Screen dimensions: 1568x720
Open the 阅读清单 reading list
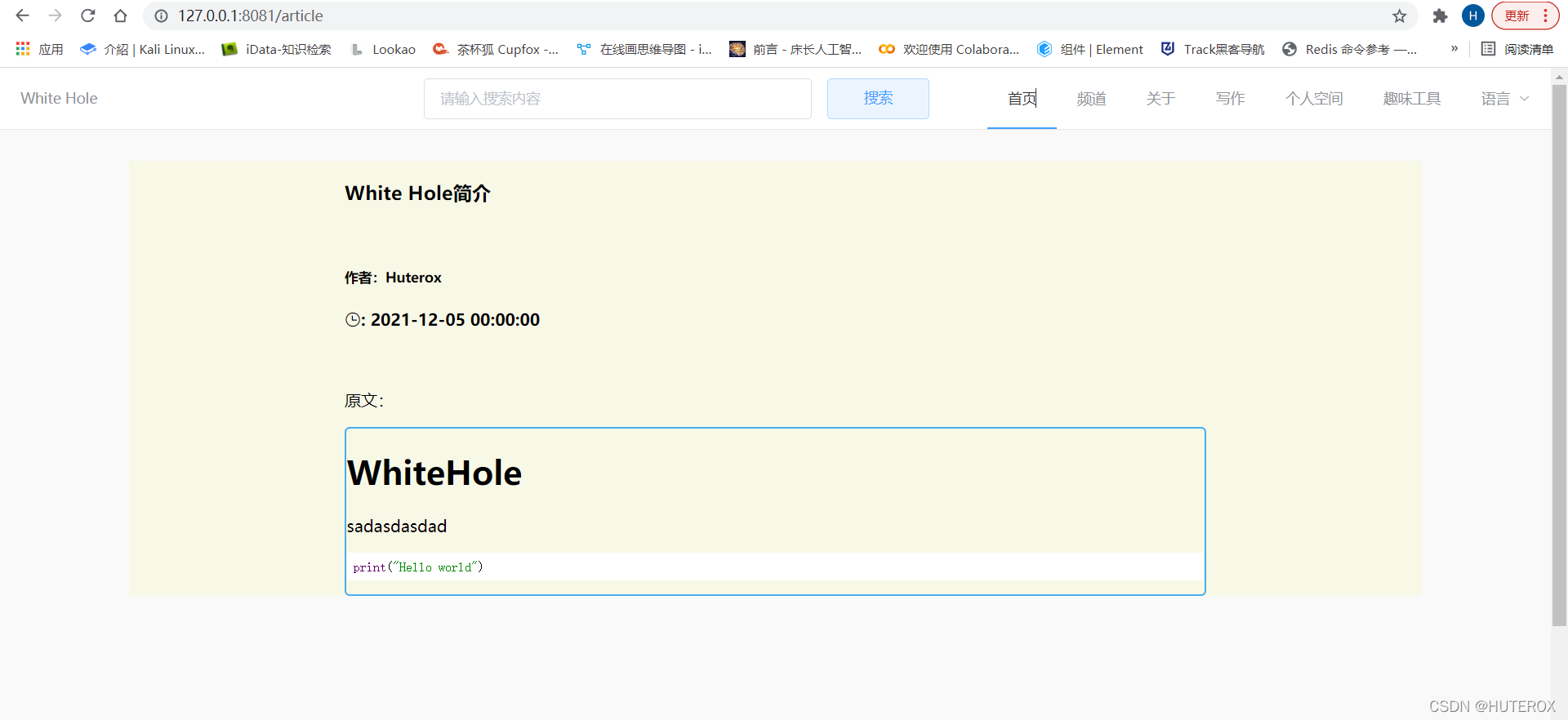[x=1517, y=49]
